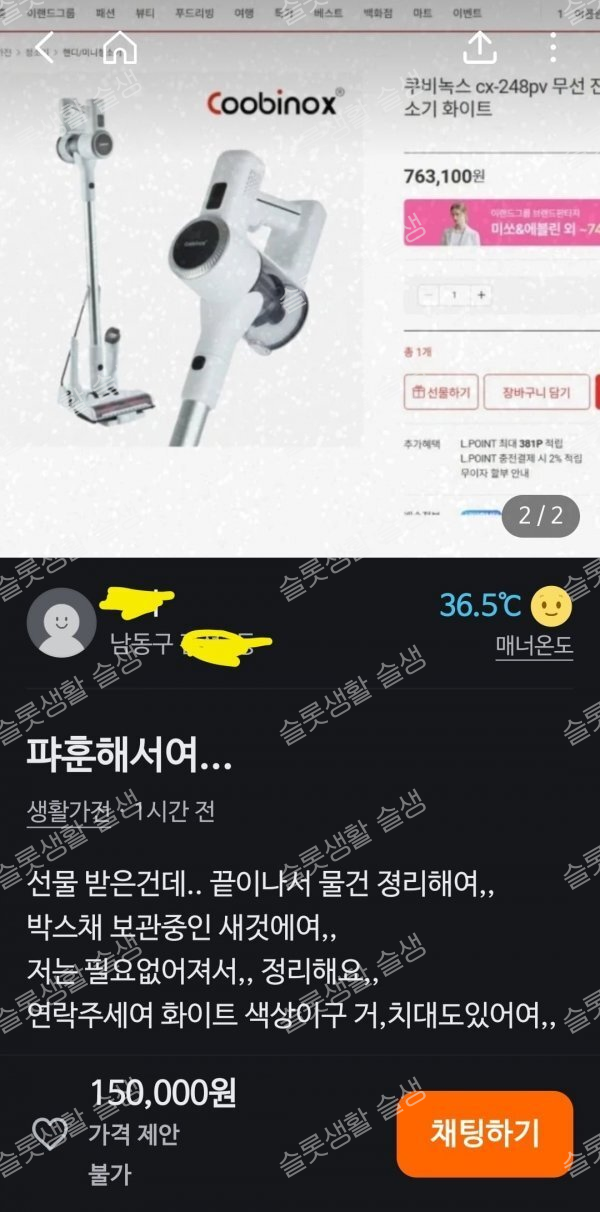Viewport: 600px width, 1212px height.
Task: Tap the smiley manner temperature icon
Action: click(x=551, y=605)
